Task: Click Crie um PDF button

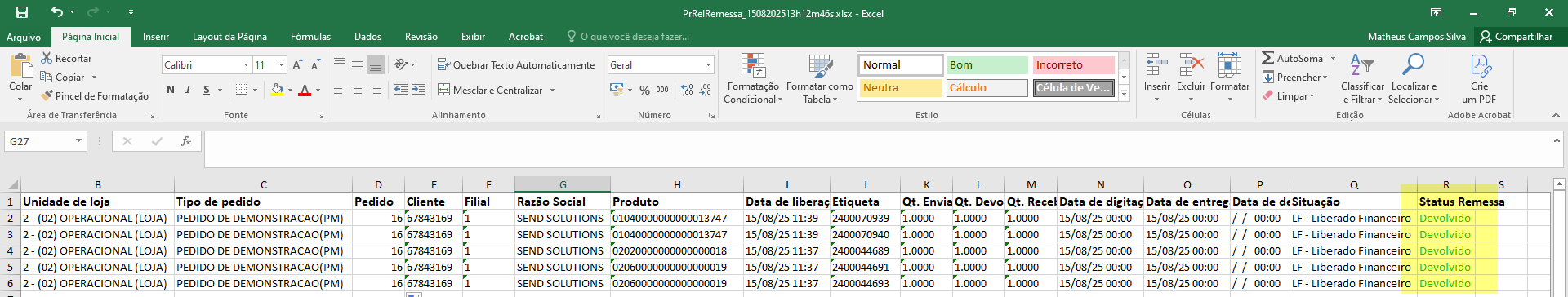Action: point(1479,78)
